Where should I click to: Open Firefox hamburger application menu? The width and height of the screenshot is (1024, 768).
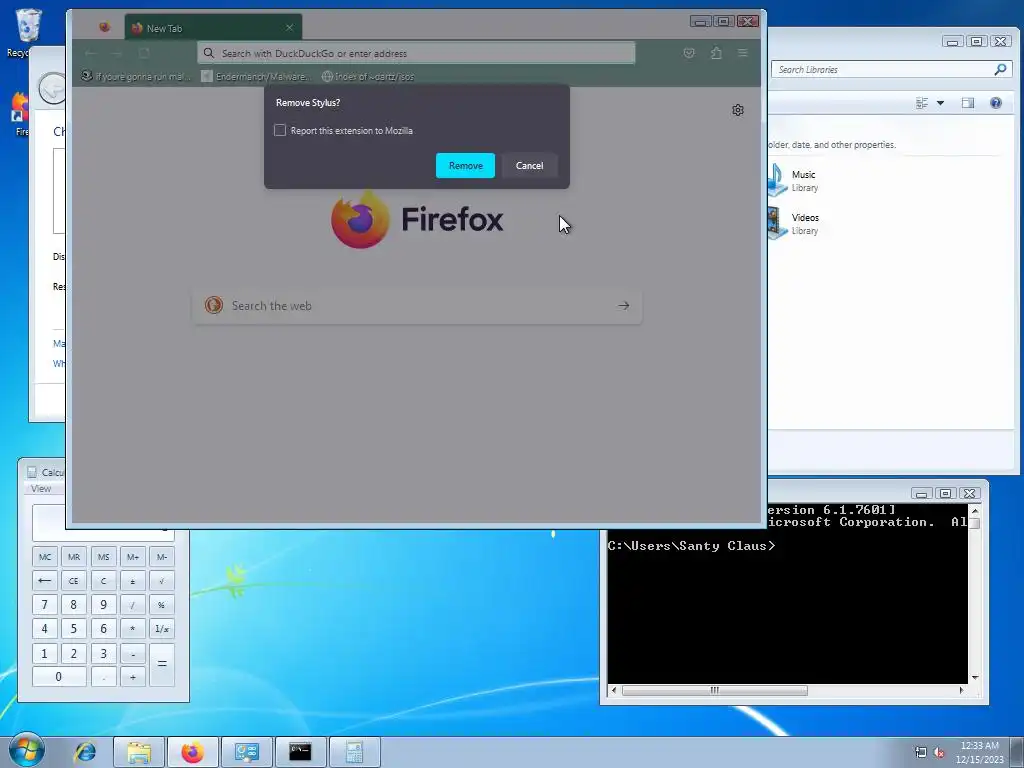pyautogui.click(x=743, y=53)
